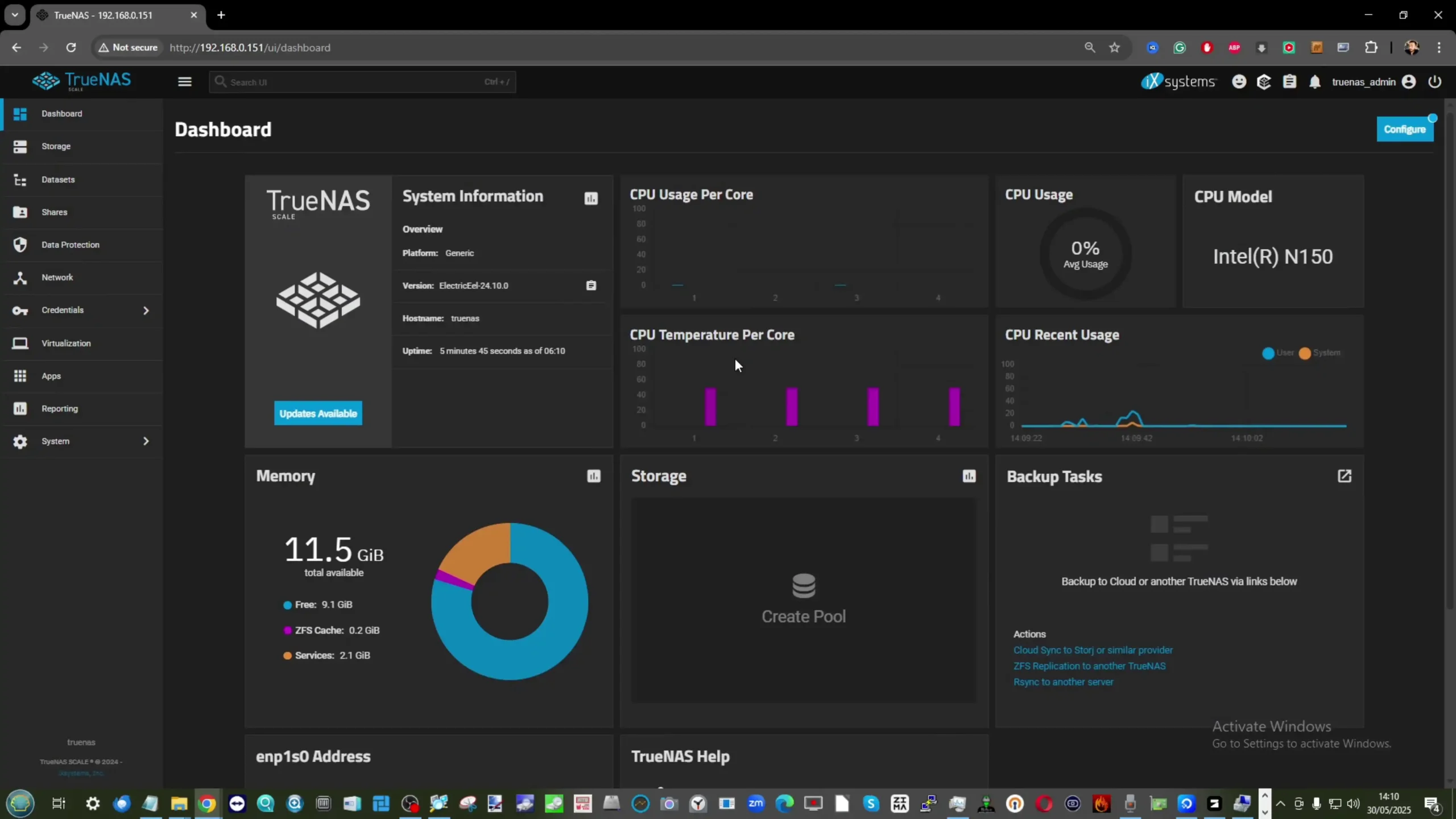
Task: Click the Uptime 5 minutes 45 seconds text
Action: pyautogui.click(x=483, y=351)
